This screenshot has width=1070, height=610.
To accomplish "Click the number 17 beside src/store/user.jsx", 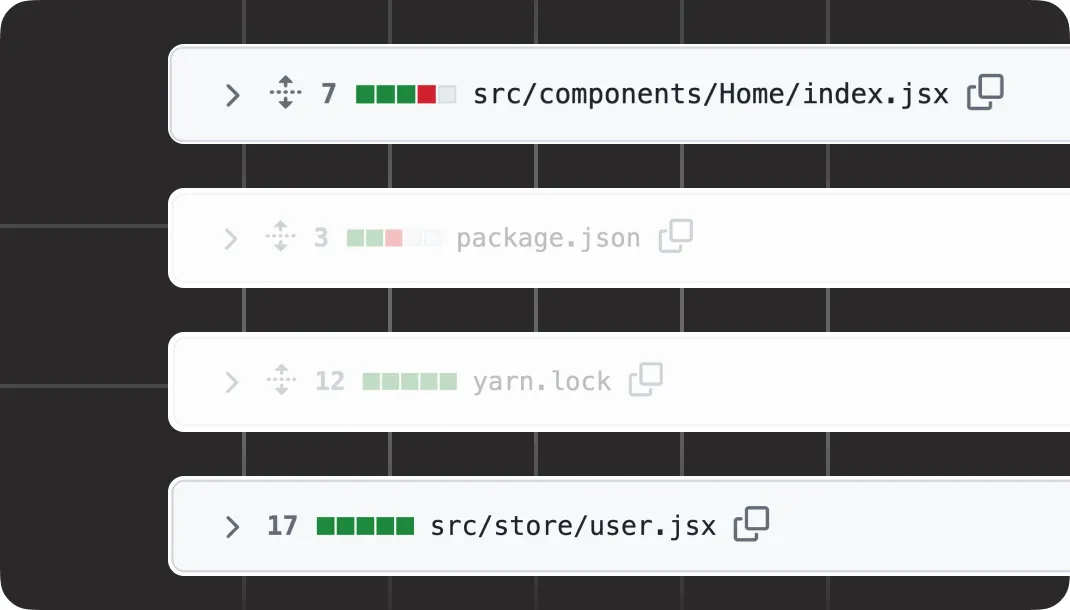I will point(281,524).
